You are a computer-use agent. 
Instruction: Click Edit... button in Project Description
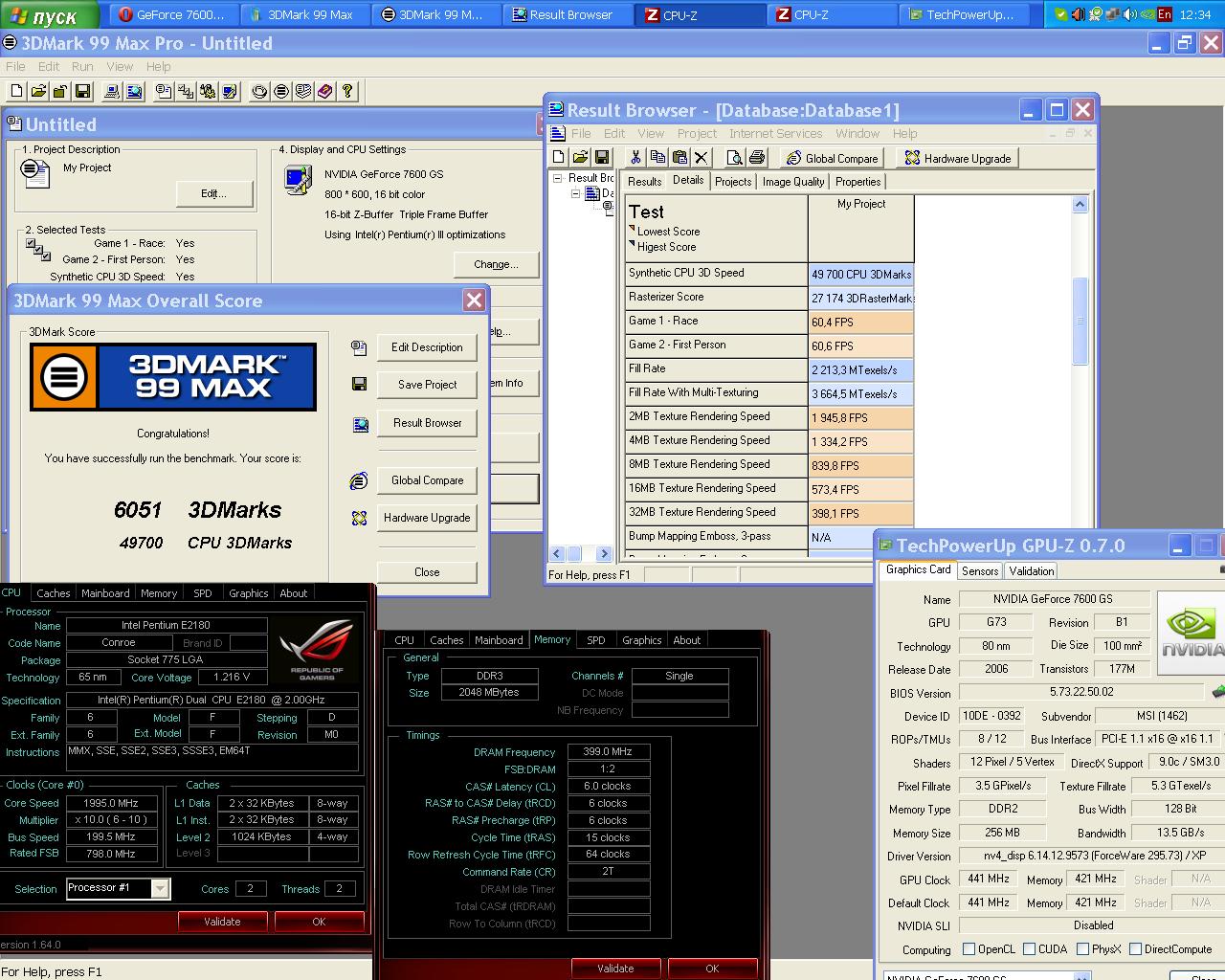[213, 193]
